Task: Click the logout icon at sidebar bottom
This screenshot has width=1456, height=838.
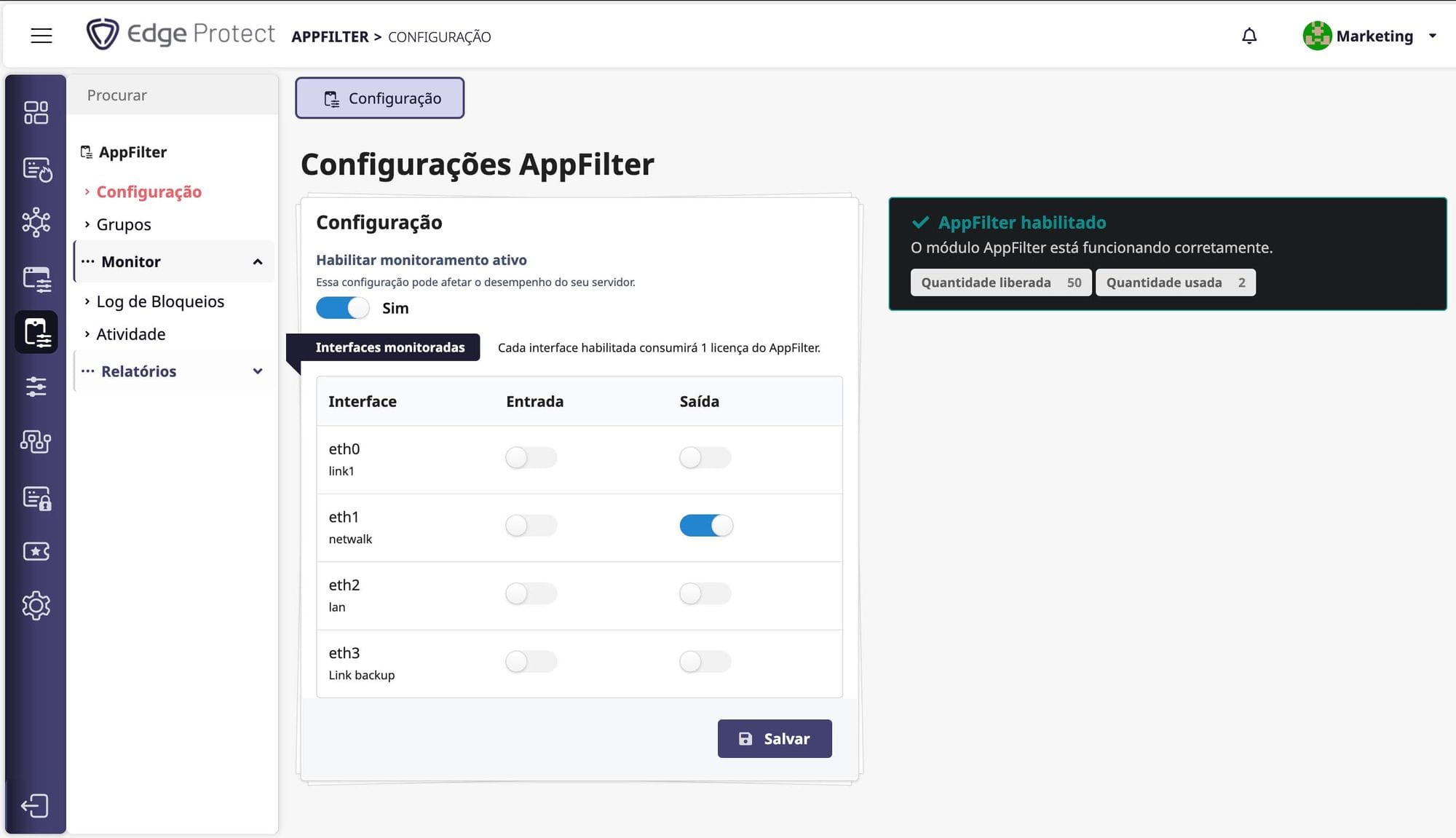Action: tap(35, 805)
